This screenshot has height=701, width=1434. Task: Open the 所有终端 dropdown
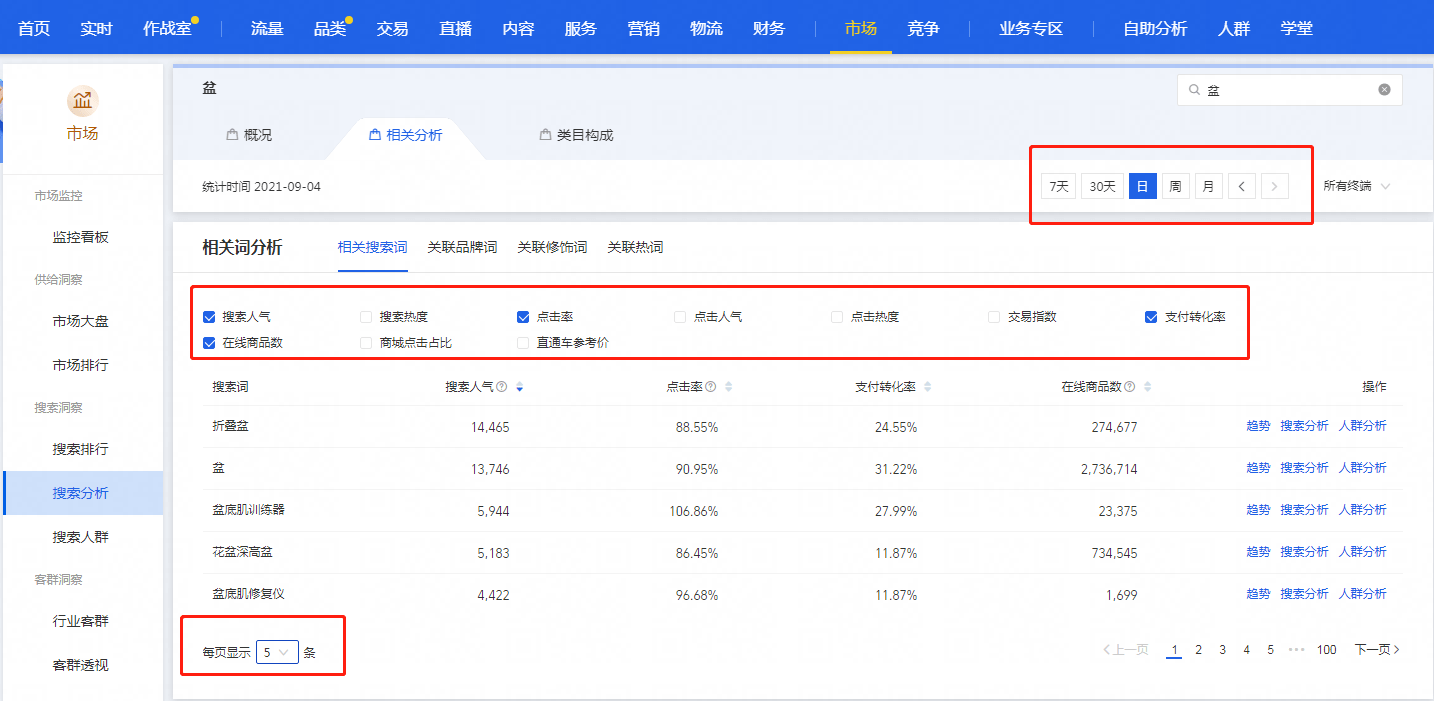tap(1356, 186)
